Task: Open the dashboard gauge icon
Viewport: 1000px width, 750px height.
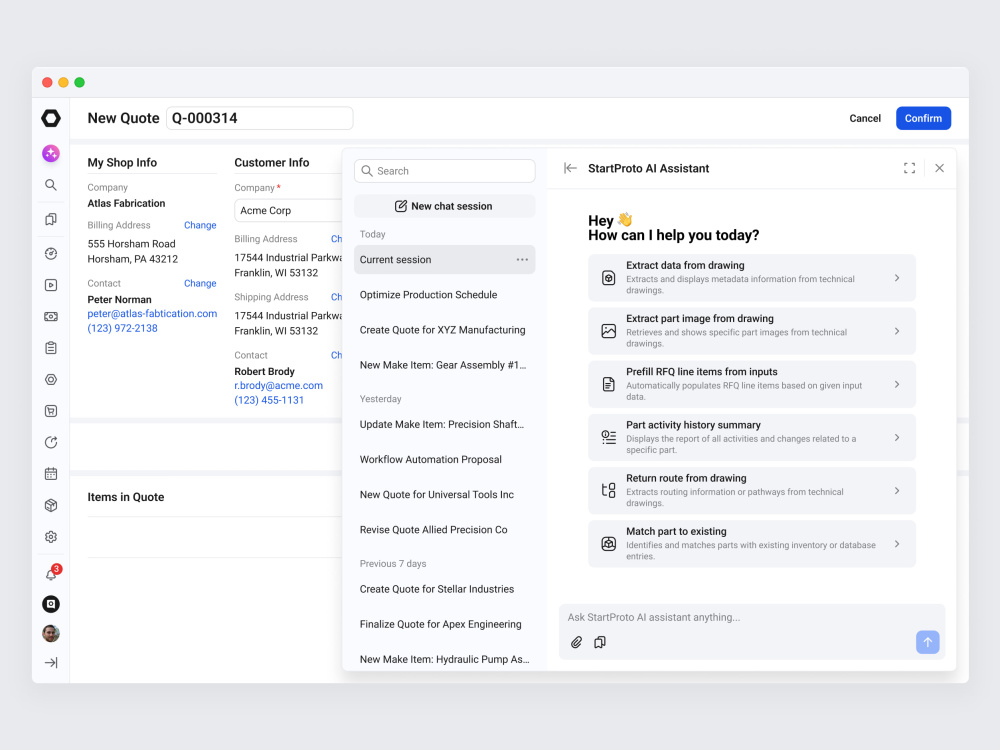Action: [51, 253]
